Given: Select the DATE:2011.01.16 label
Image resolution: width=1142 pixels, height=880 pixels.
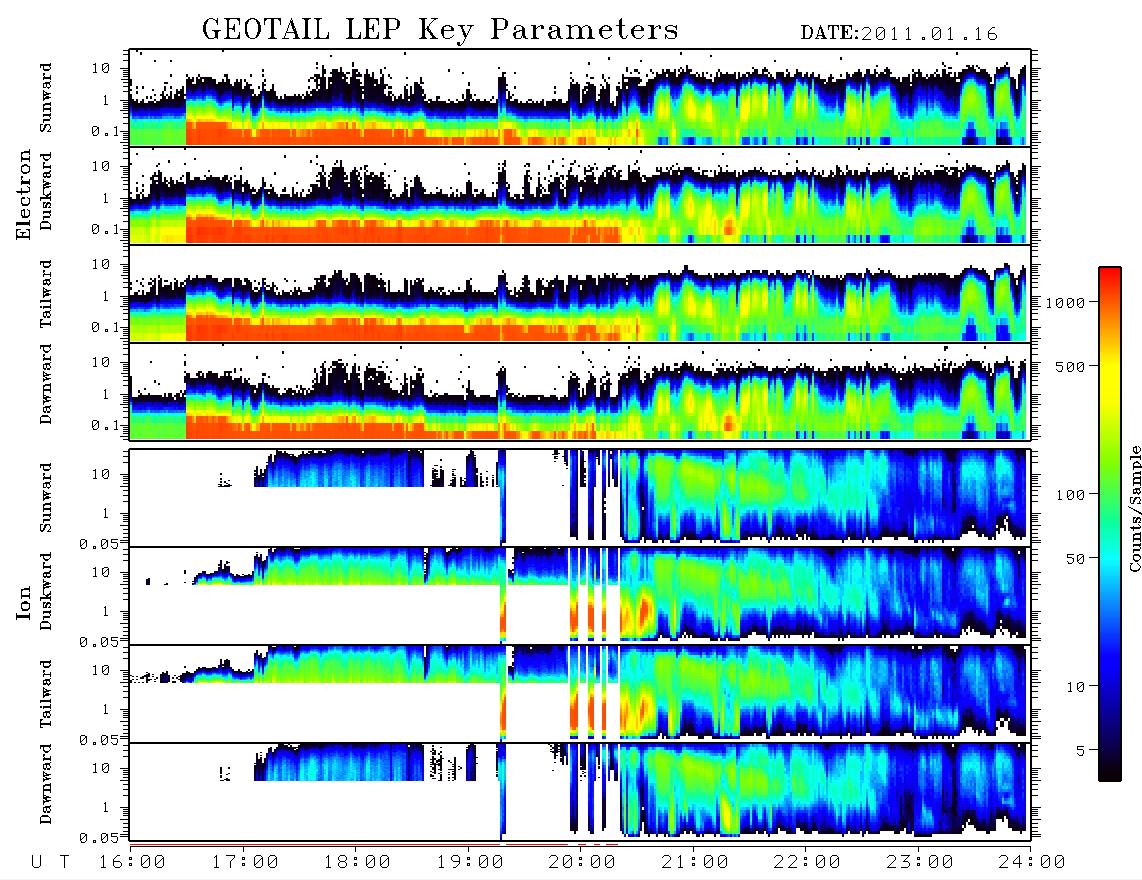Looking at the screenshot, I should [899, 33].
